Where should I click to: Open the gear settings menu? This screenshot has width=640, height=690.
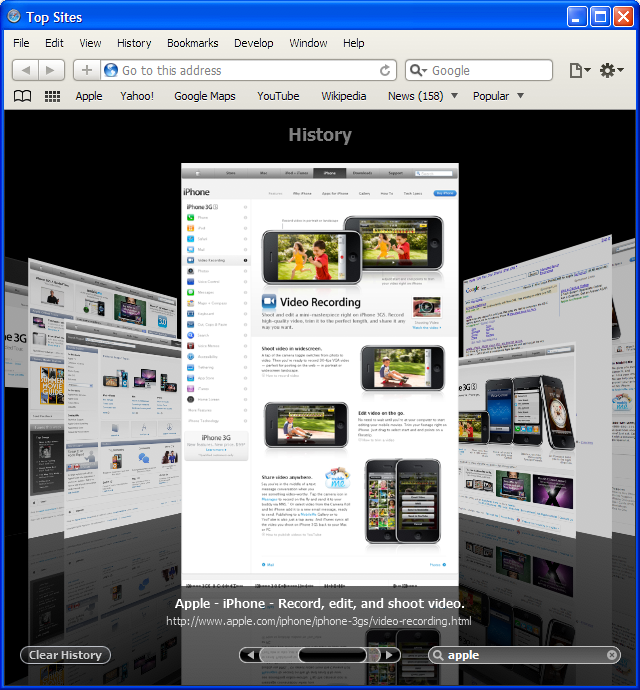611,70
